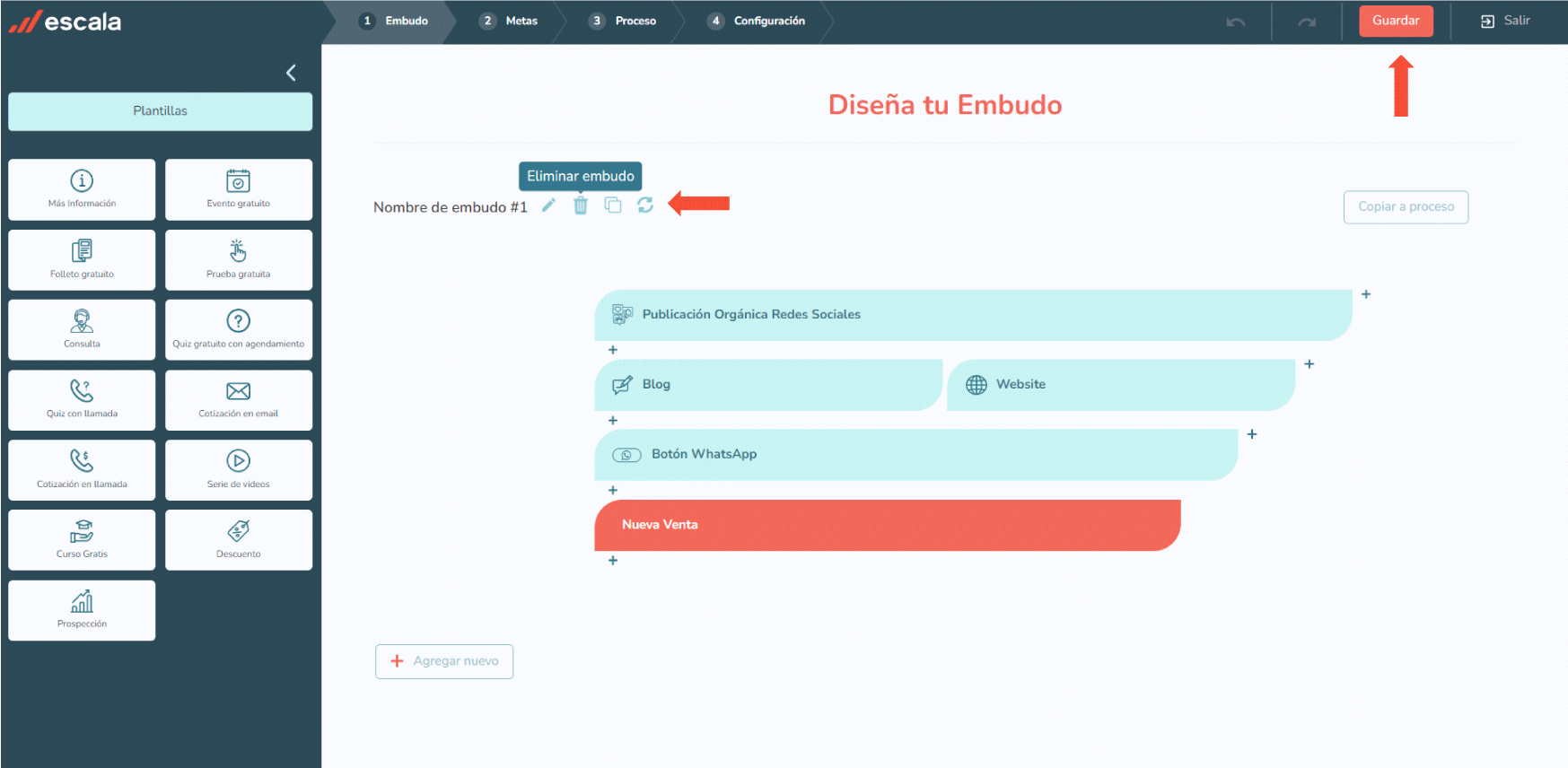The image size is (1568, 768).
Task: Select the Website funnel block
Action: click(x=1121, y=385)
